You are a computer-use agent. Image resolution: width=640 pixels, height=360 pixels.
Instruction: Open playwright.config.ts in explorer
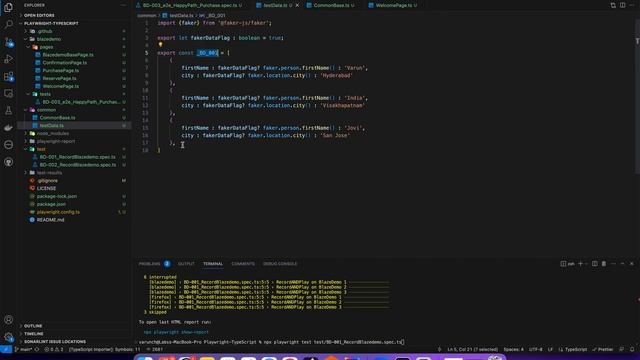click(58, 212)
